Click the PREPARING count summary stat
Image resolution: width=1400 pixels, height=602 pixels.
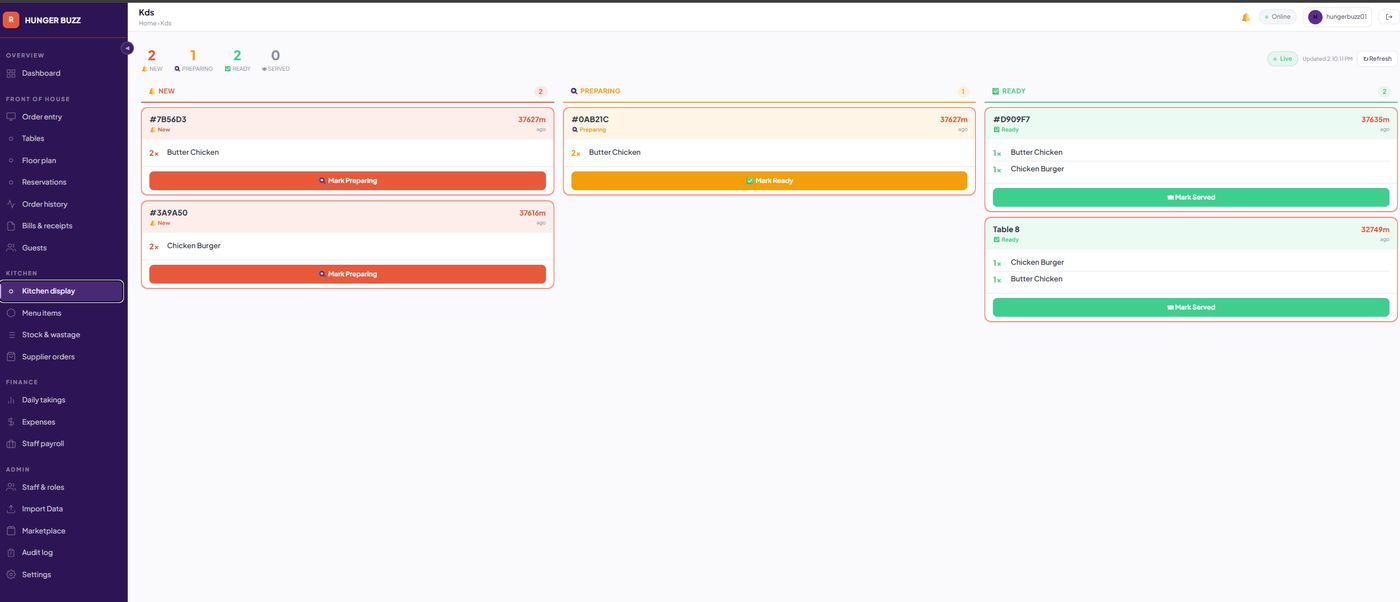pyautogui.click(x=193, y=60)
